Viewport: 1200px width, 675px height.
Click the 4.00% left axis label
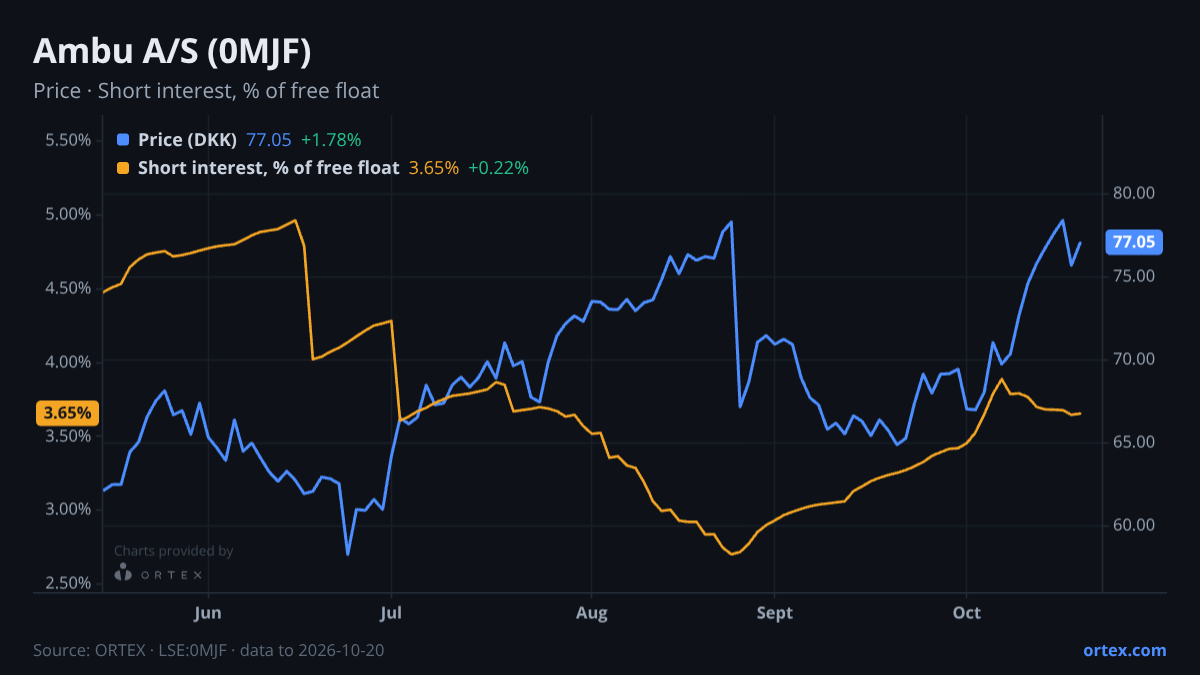pos(68,361)
